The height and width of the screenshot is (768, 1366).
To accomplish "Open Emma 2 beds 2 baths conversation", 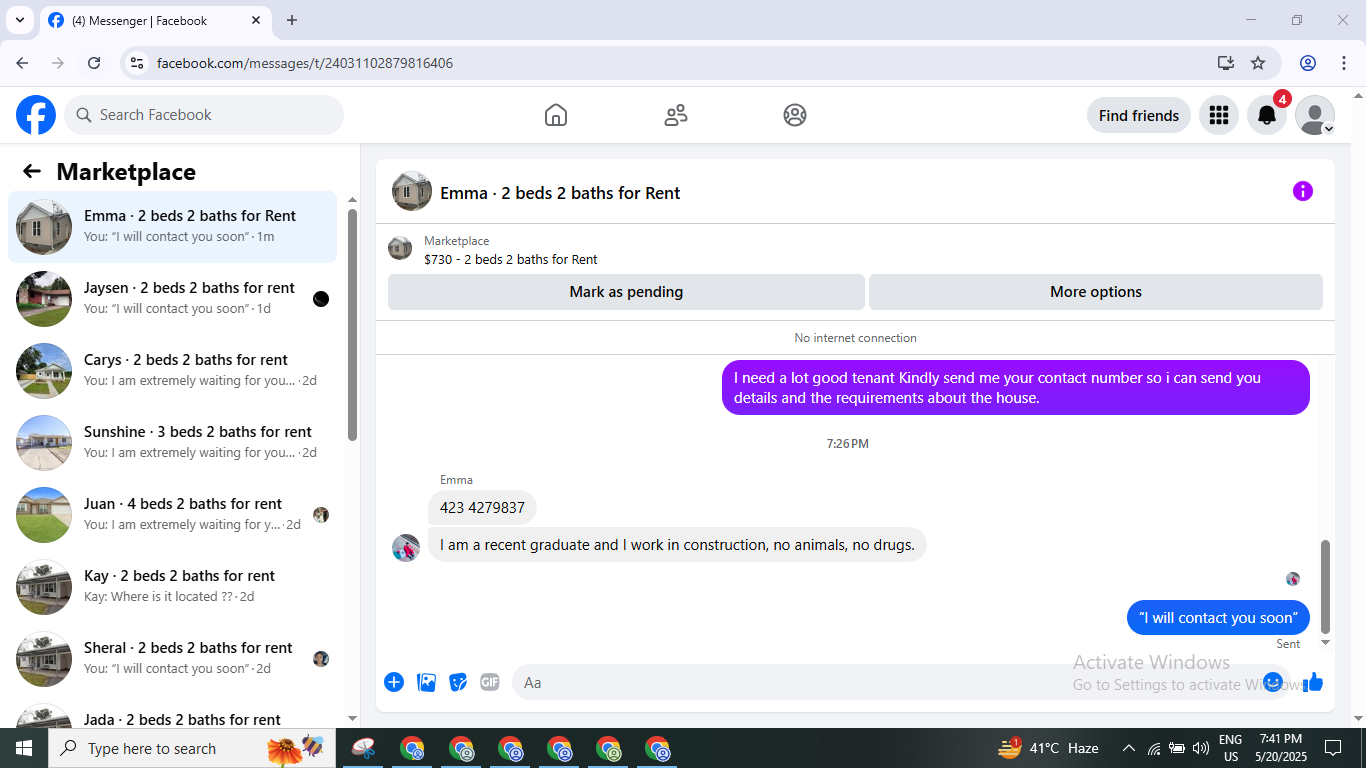I will [173, 227].
